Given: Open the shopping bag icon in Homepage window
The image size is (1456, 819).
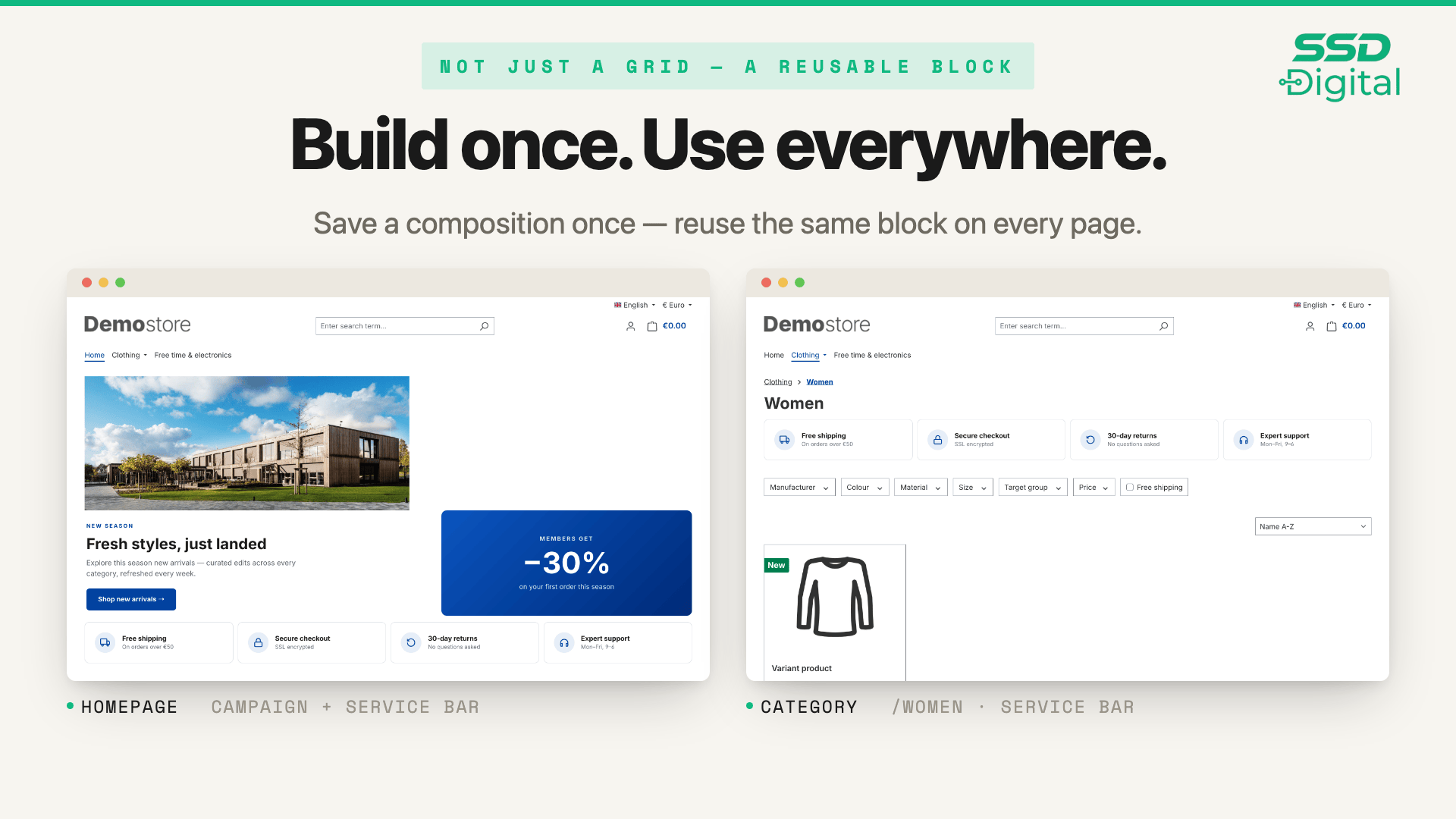Looking at the screenshot, I should (652, 326).
